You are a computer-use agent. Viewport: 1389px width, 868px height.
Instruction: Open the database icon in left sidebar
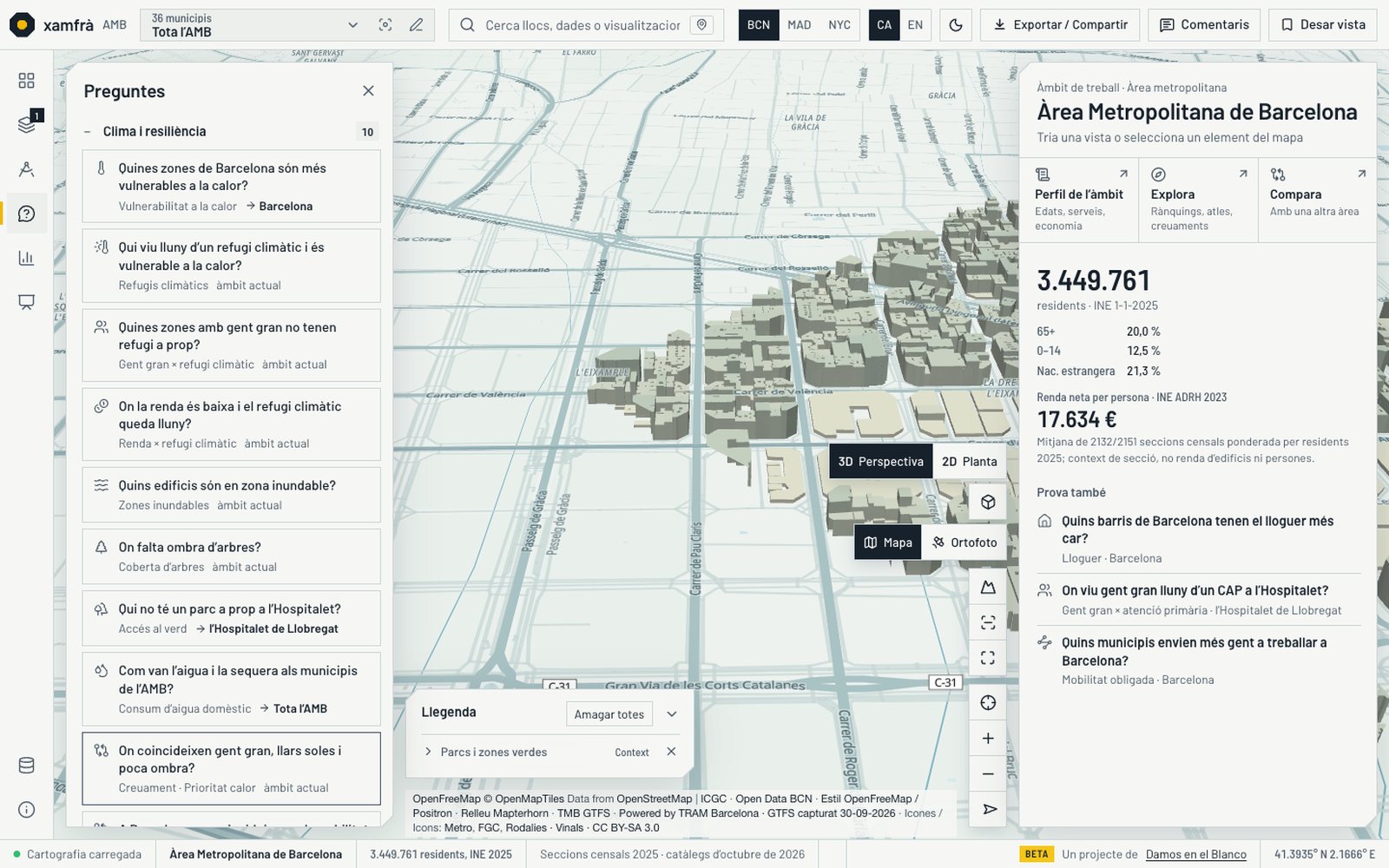point(26,766)
